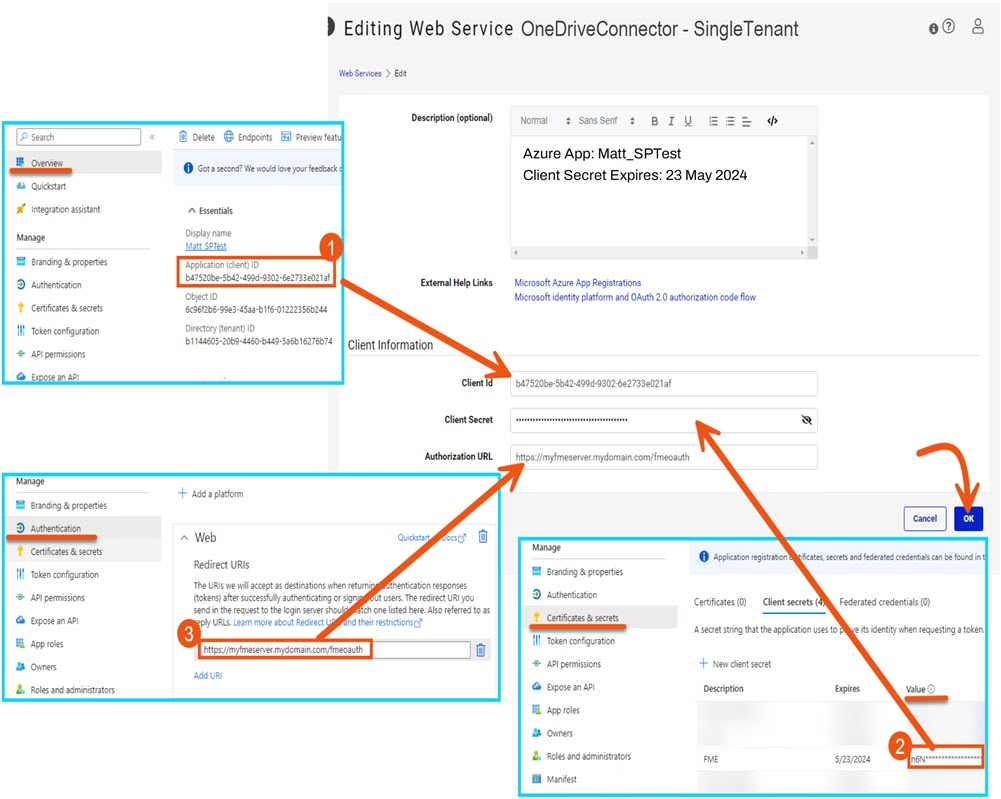Open the Web Services breadcrumb link
The image size is (1001, 799).
(x=360, y=73)
